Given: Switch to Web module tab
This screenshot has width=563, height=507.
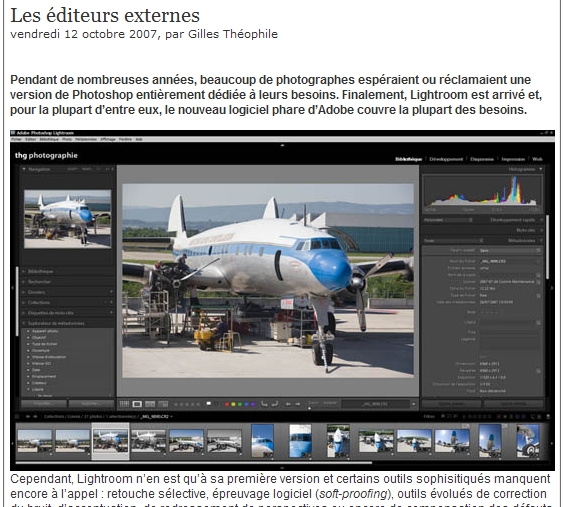Looking at the screenshot, I should (x=538, y=159).
